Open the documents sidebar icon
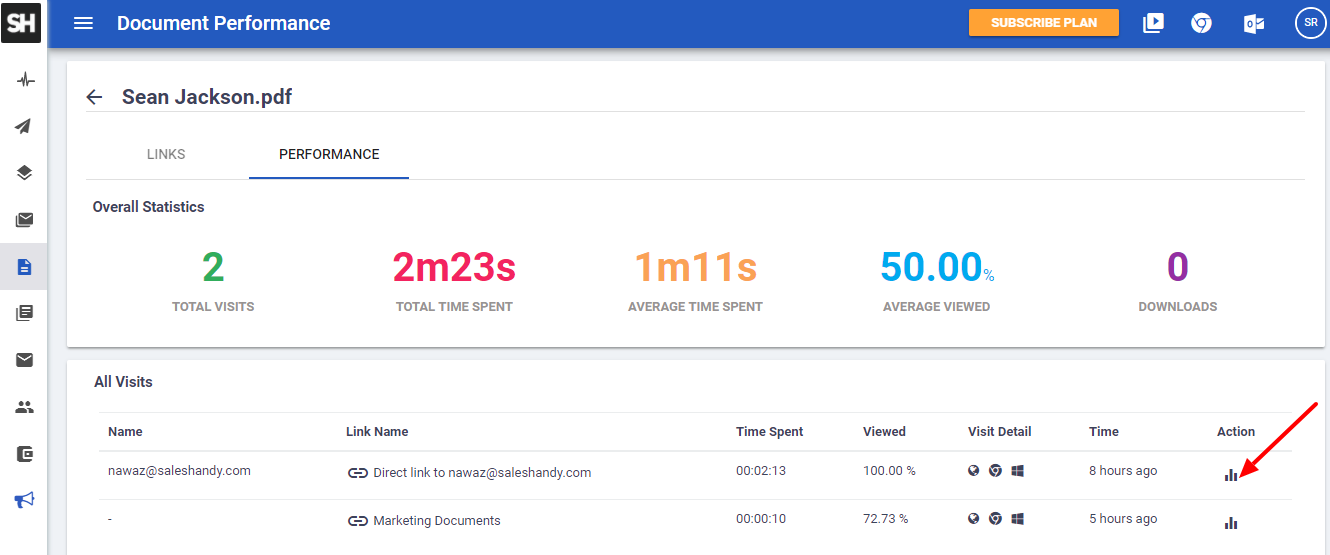1330x555 pixels. pos(24,267)
